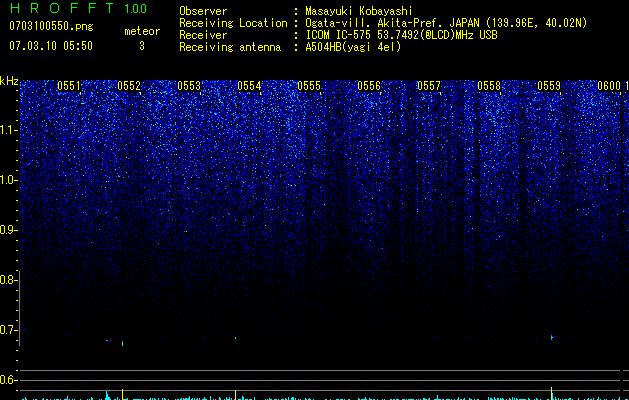Click the faint echo before 0554
629x400 pixels.
(235, 338)
